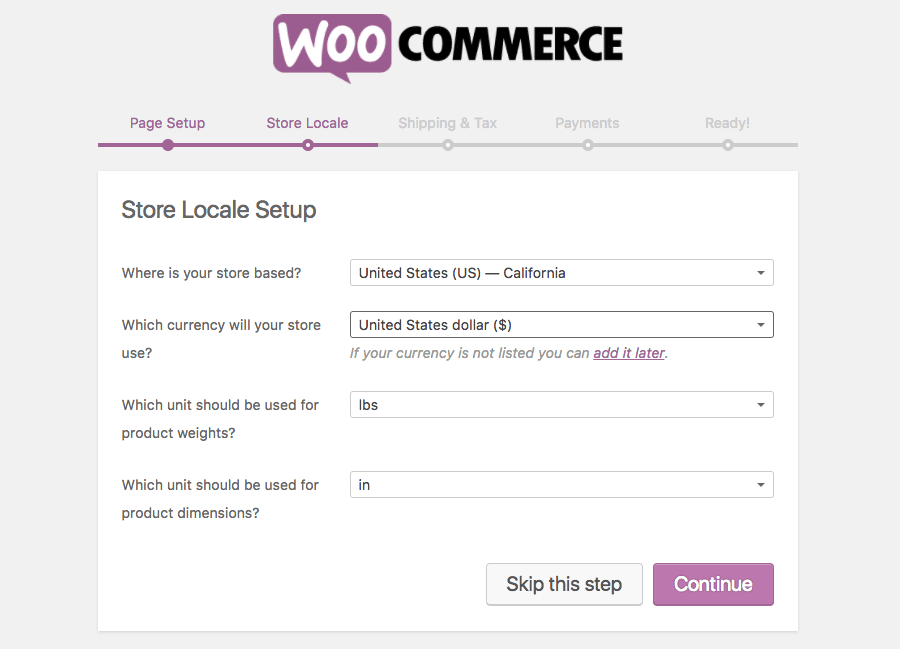Click the WooCommerce logo
The width and height of the screenshot is (900, 649).
point(448,48)
